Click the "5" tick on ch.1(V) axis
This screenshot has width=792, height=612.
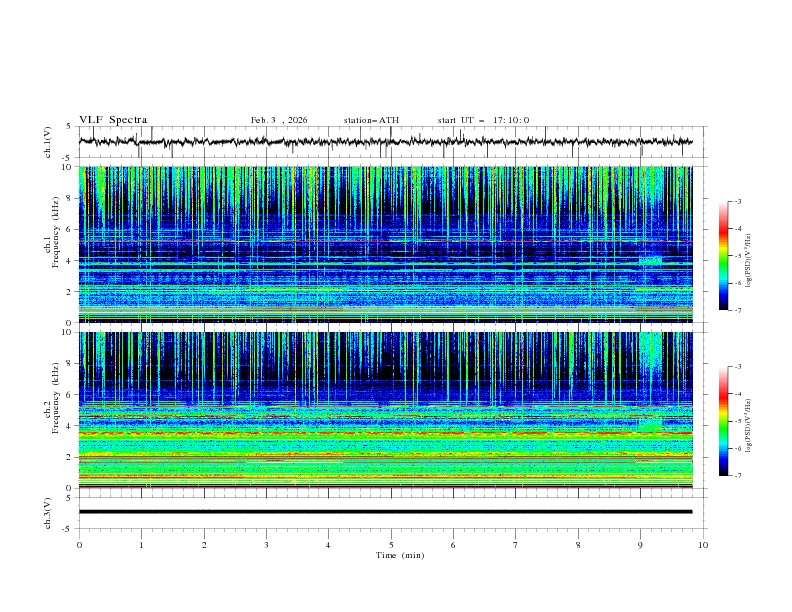[x=70, y=127]
